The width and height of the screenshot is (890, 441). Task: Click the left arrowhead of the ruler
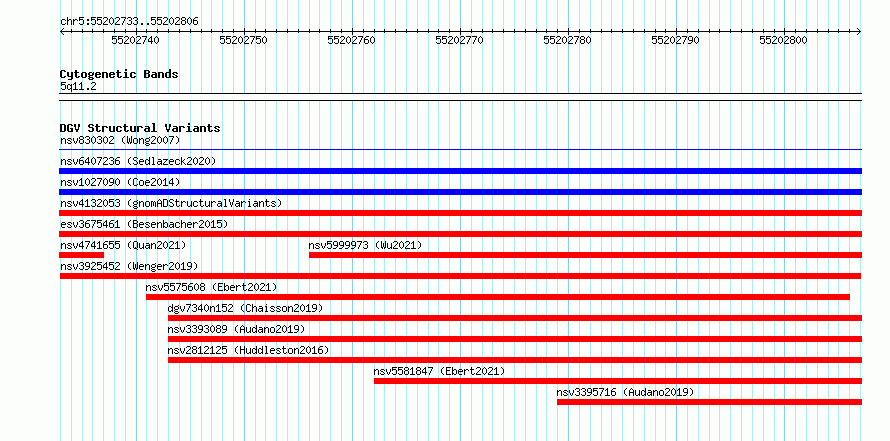[62, 32]
